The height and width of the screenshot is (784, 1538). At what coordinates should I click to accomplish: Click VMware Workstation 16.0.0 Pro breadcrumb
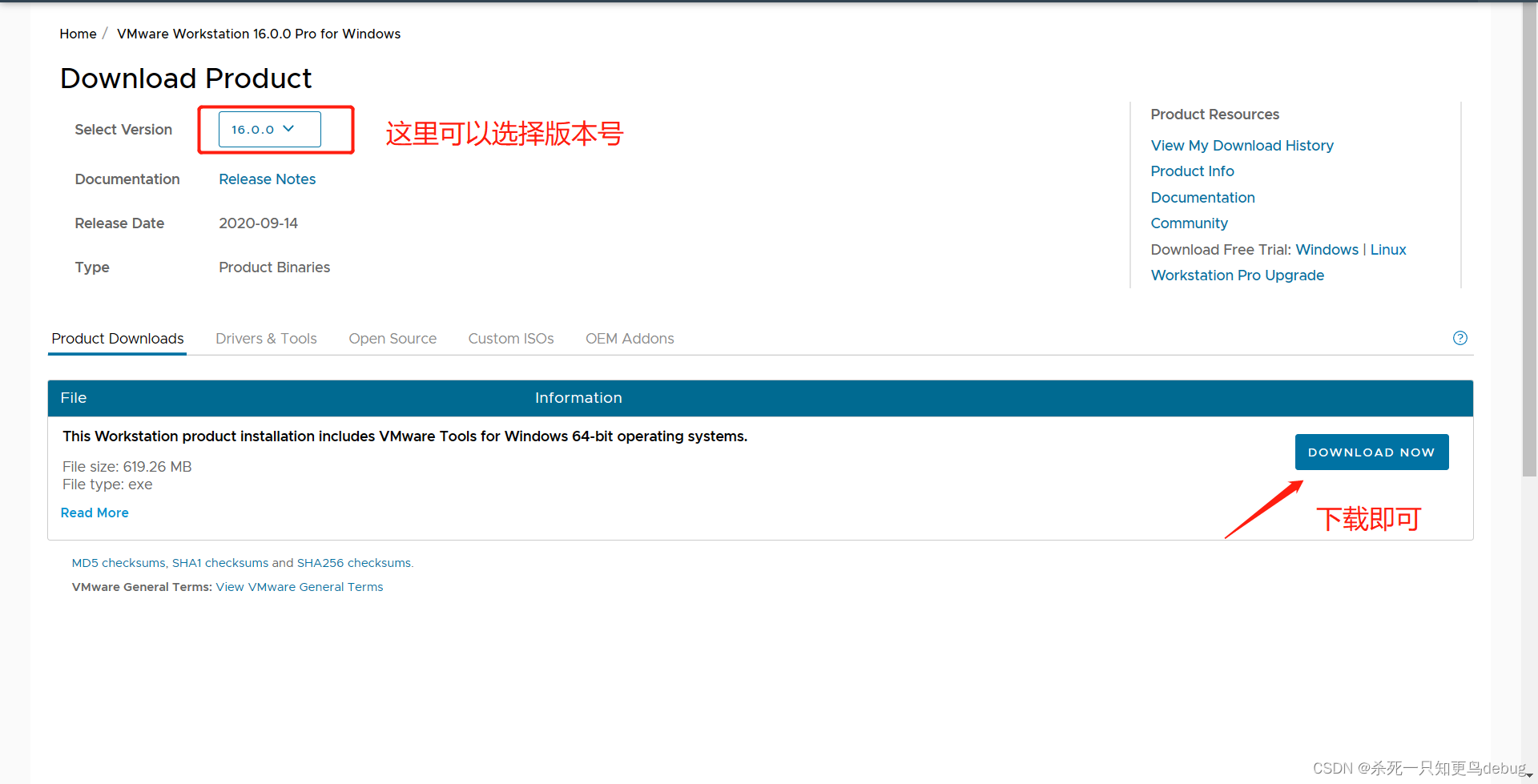258,34
